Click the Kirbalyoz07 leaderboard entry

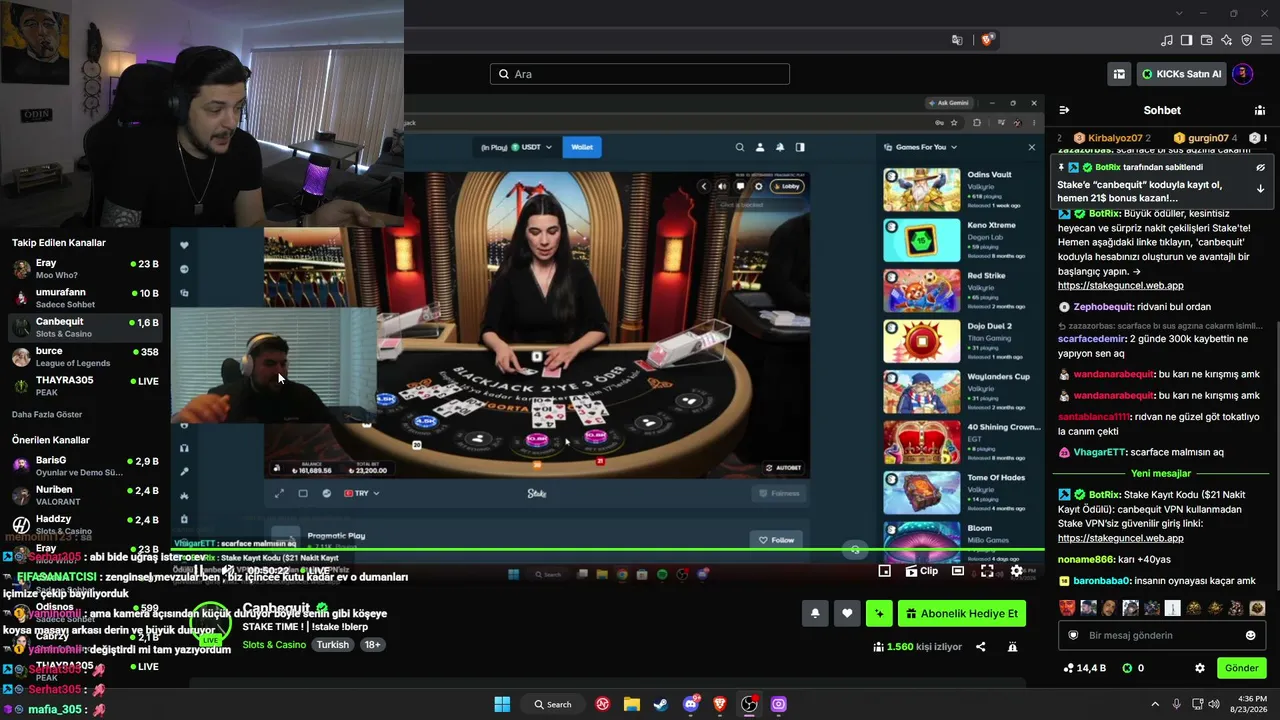(x=1114, y=138)
